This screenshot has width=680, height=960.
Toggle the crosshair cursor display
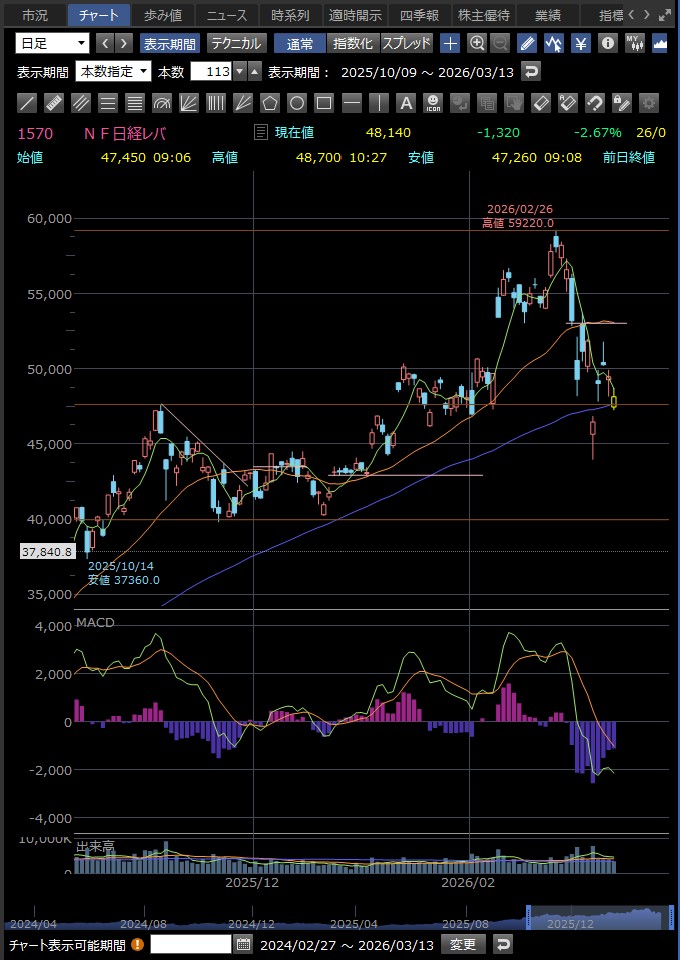pyautogui.click(x=451, y=43)
